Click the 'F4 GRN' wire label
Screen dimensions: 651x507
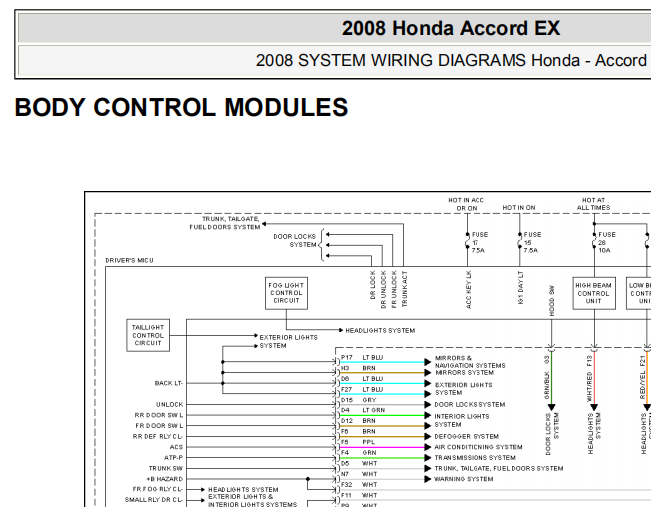[359, 453]
